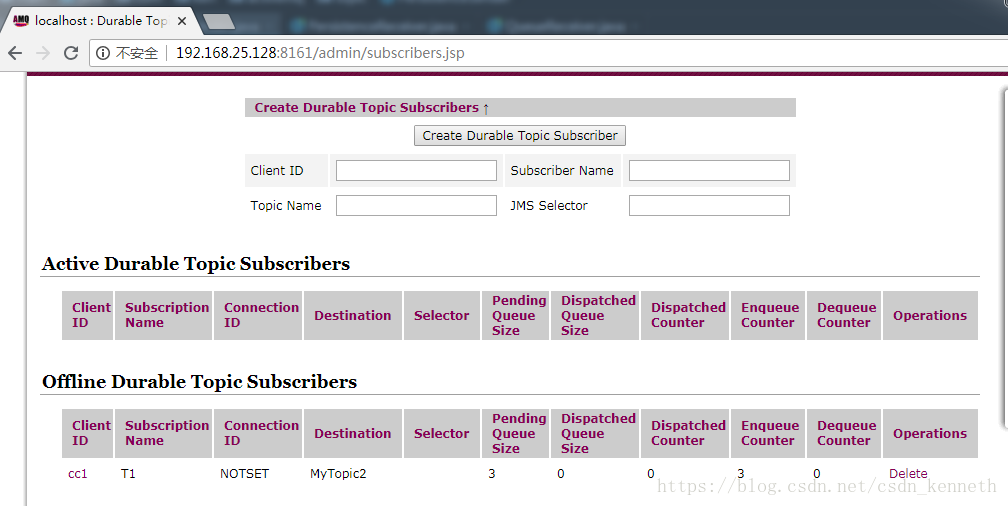
Task: Click the Offline Durable Topic Subscribers heading
Action: coord(199,382)
